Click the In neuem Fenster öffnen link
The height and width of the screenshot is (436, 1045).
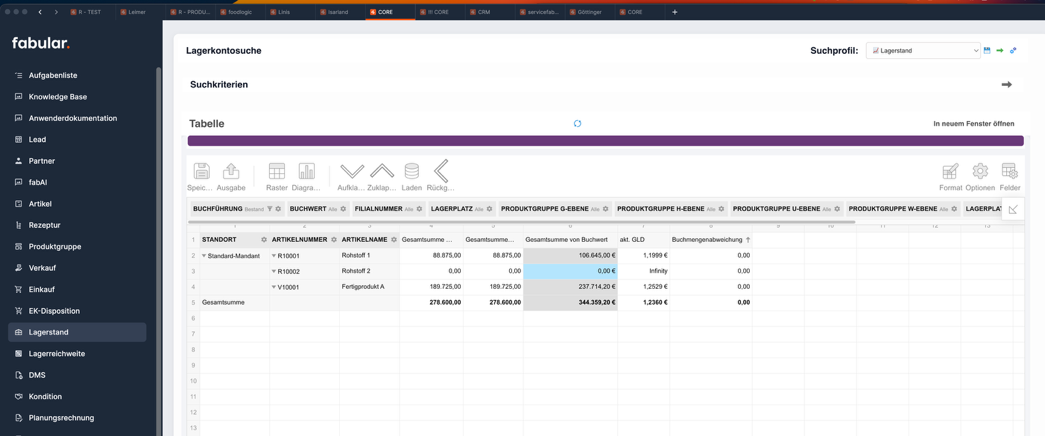pyautogui.click(x=973, y=124)
